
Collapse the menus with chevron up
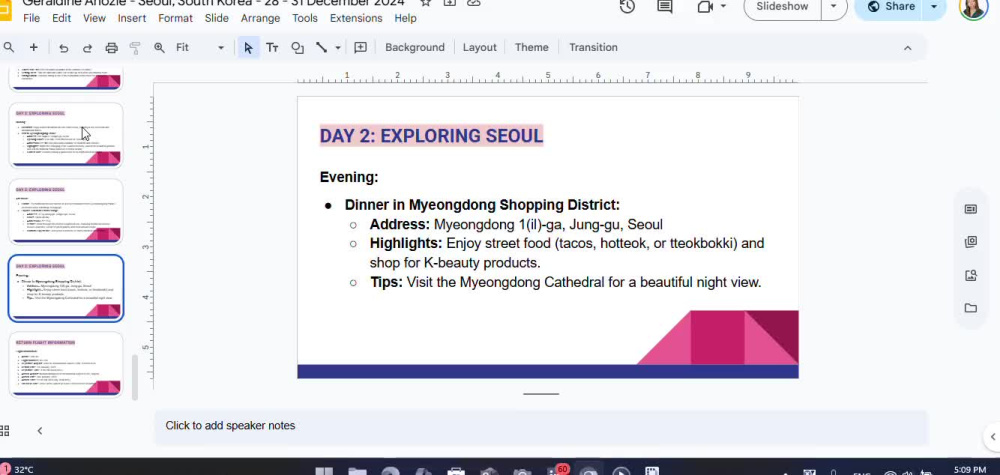coord(908,48)
